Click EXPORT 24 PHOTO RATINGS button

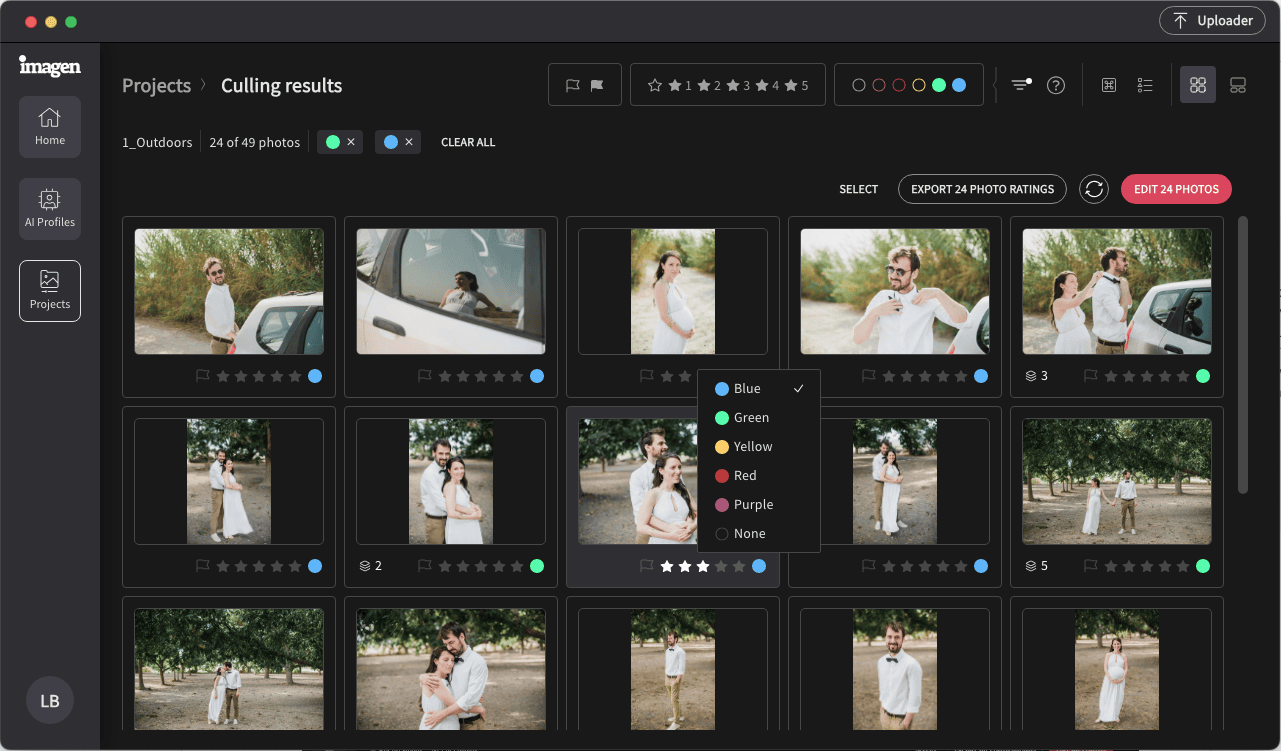point(981,189)
